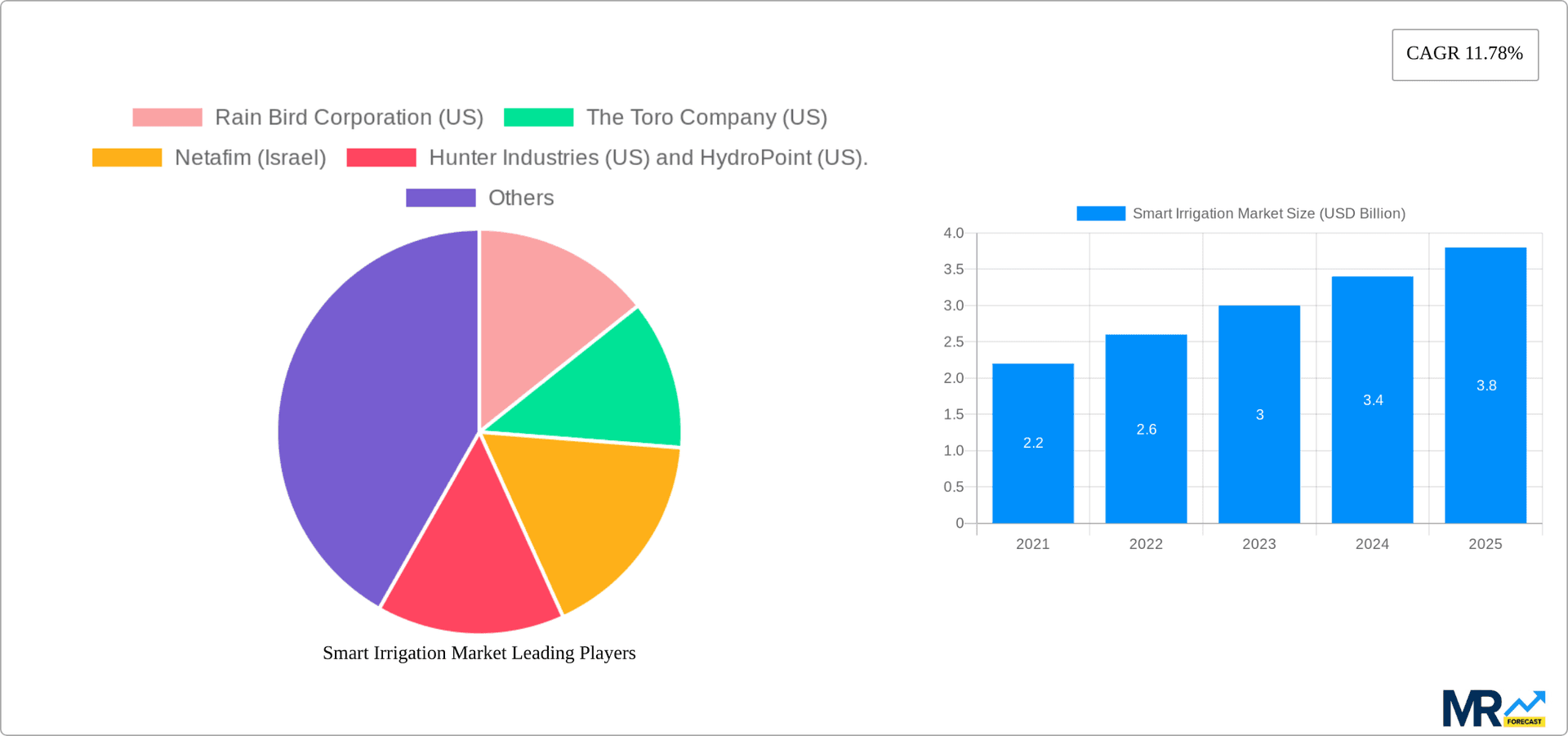Select the 2021 axis label
Image resolution: width=1568 pixels, height=736 pixels.
pos(1032,543)
